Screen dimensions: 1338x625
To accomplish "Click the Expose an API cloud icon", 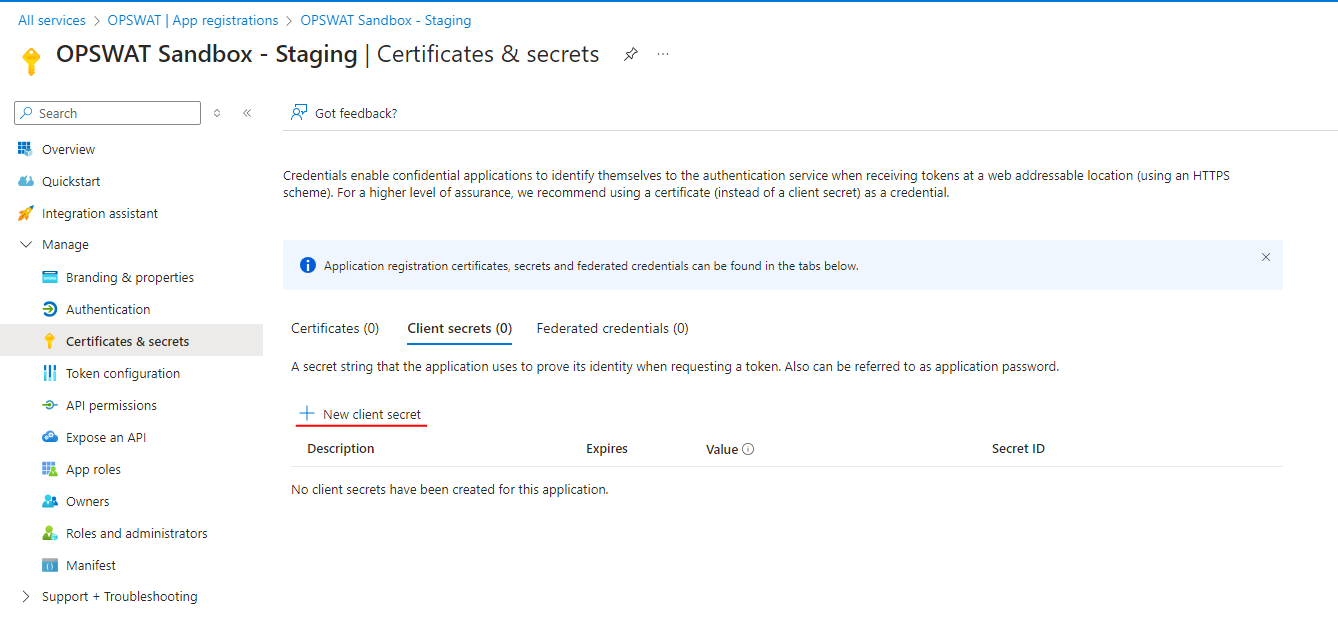I will (x=50, y=437).
